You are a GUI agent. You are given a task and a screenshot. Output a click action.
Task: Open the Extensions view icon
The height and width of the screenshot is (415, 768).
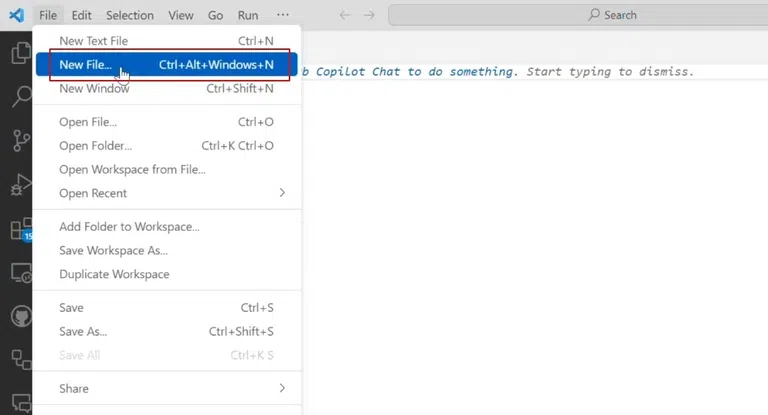19,229
